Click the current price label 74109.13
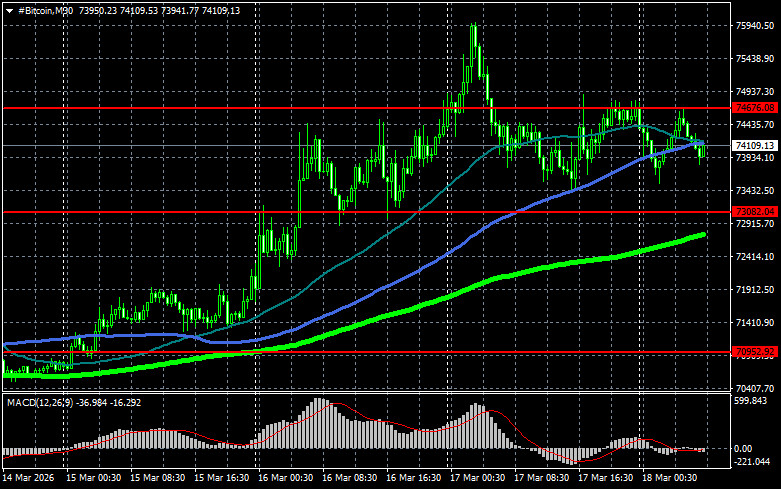 (755, 145)
